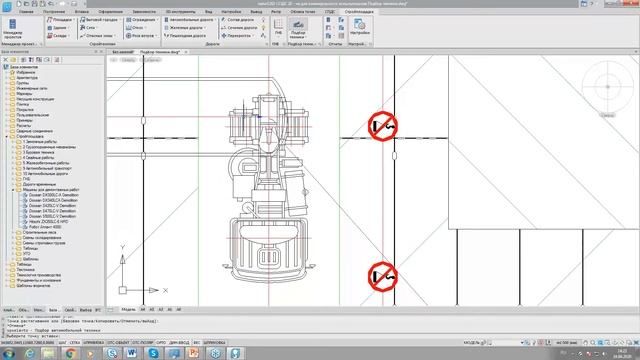This screenshot has height=360, width=640.
Task: Click the new document icon in quick access
Action: coord(19,4)
